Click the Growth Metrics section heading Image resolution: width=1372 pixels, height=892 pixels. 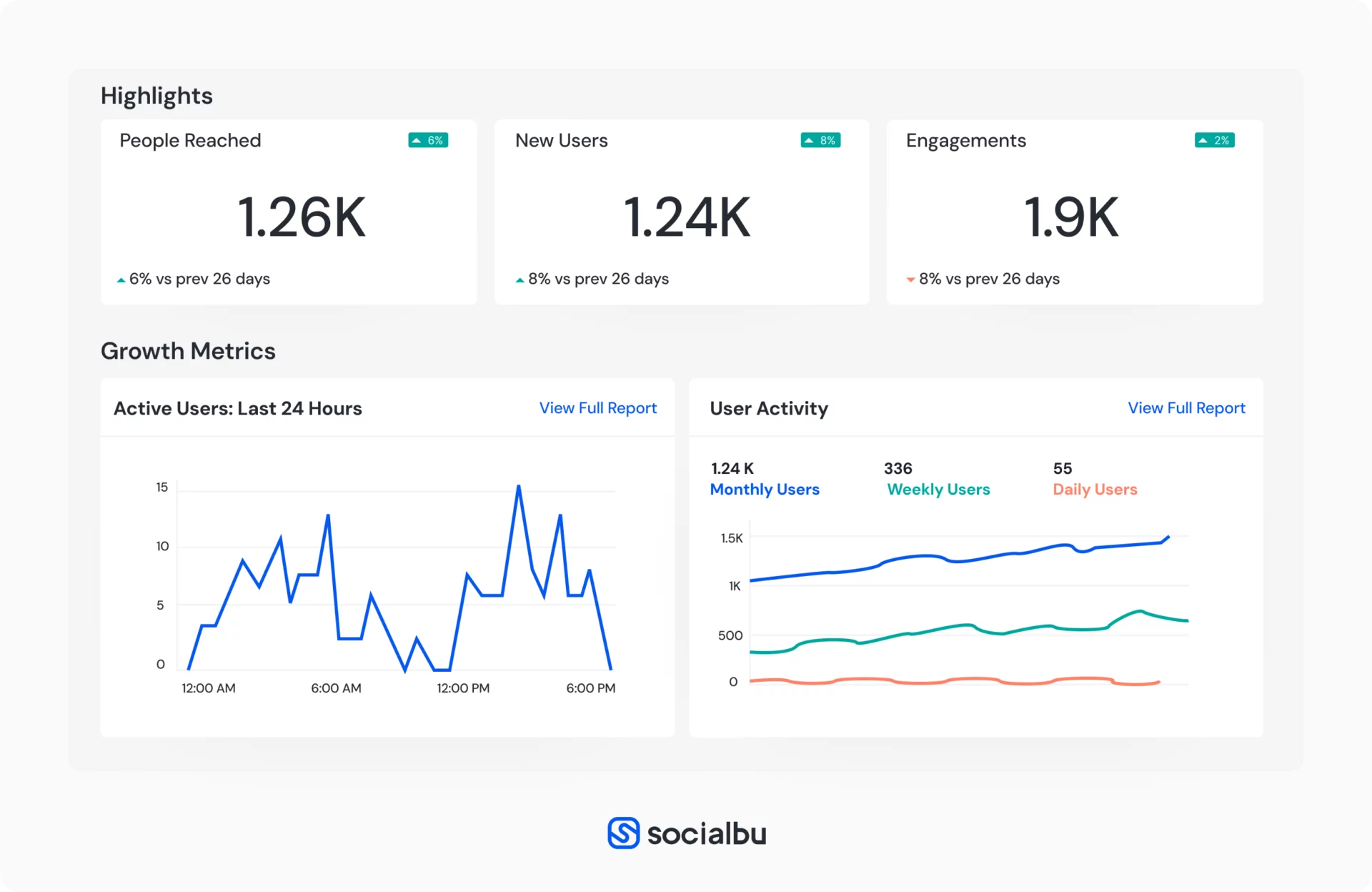point(188,351)
